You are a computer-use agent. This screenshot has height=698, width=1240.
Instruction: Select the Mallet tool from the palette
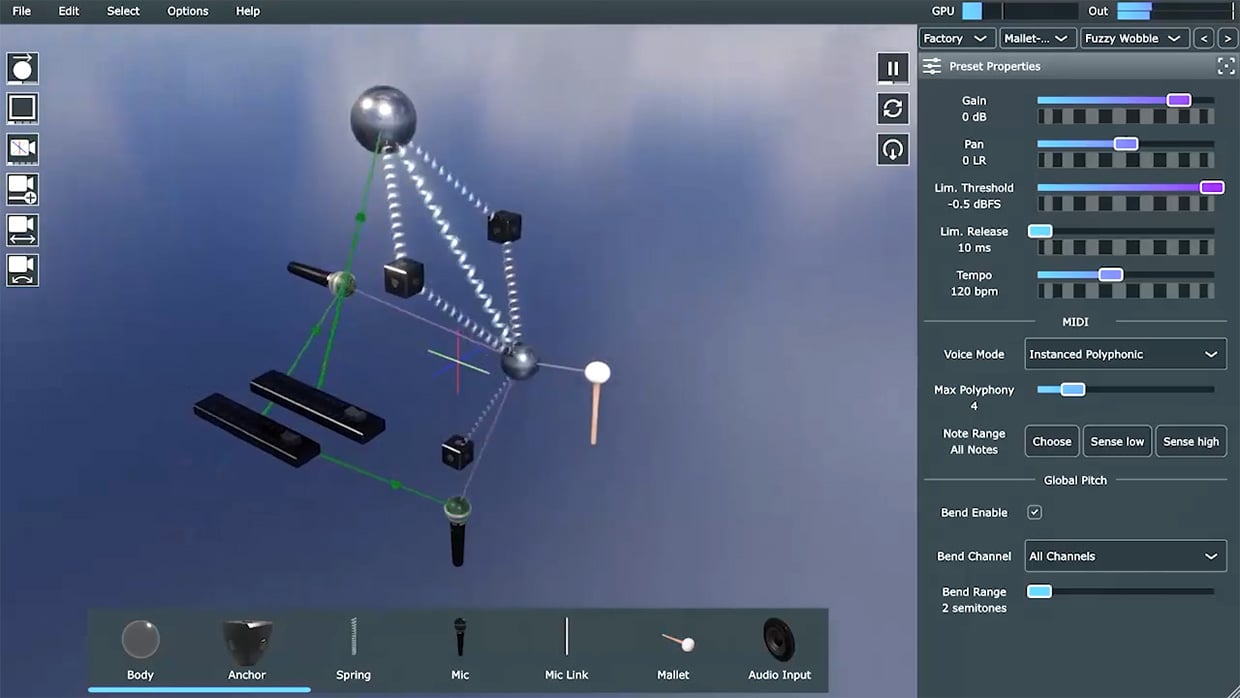[673, 645]
